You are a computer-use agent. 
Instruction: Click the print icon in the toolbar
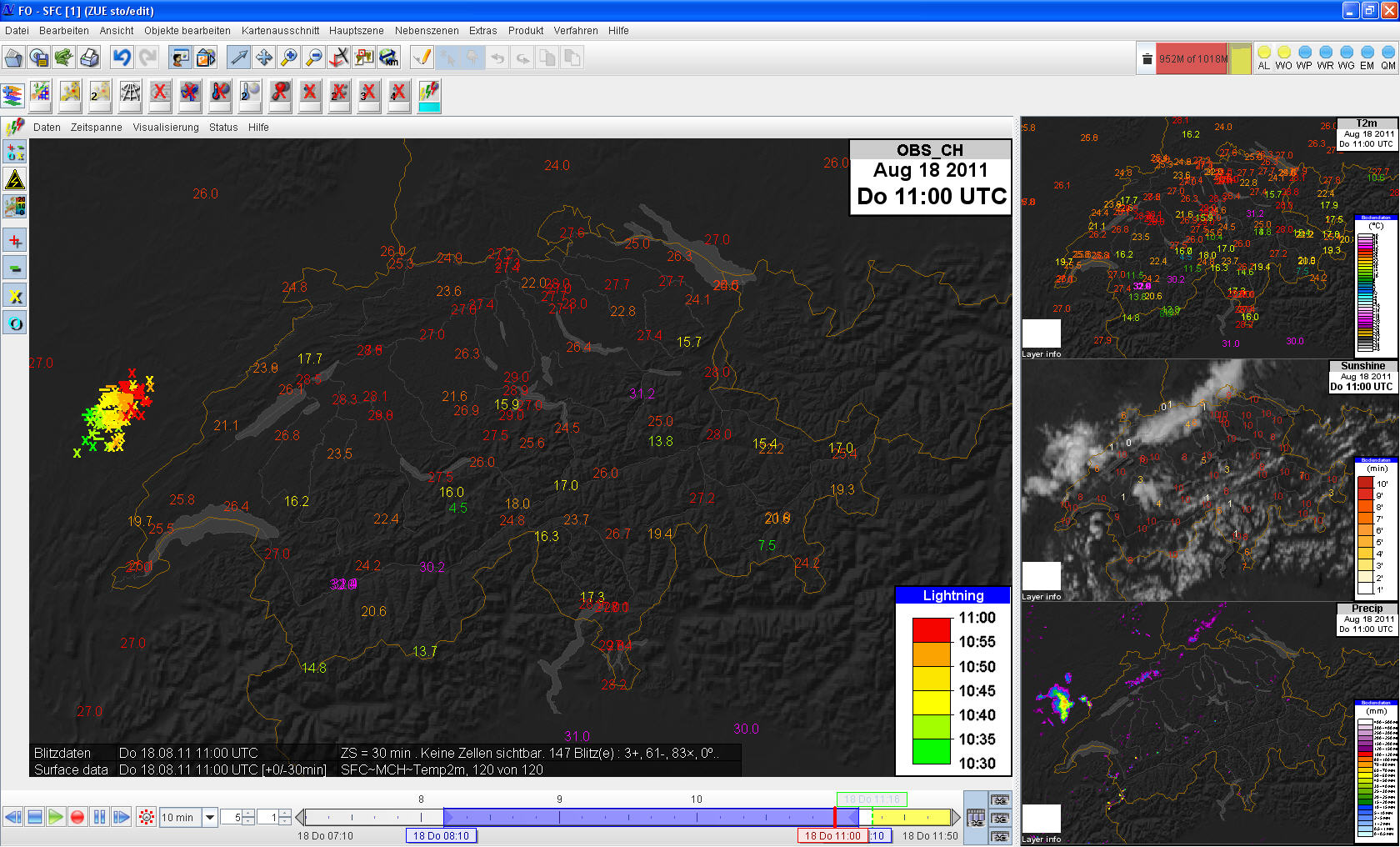point(89,58)
